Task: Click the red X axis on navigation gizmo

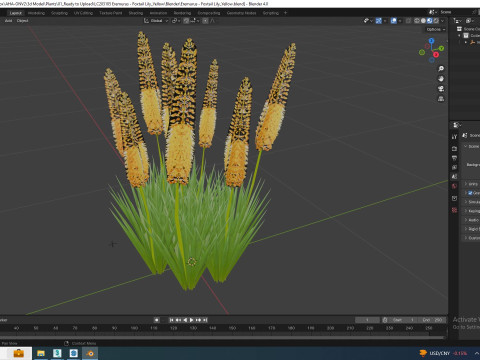Action: [436, 55]
